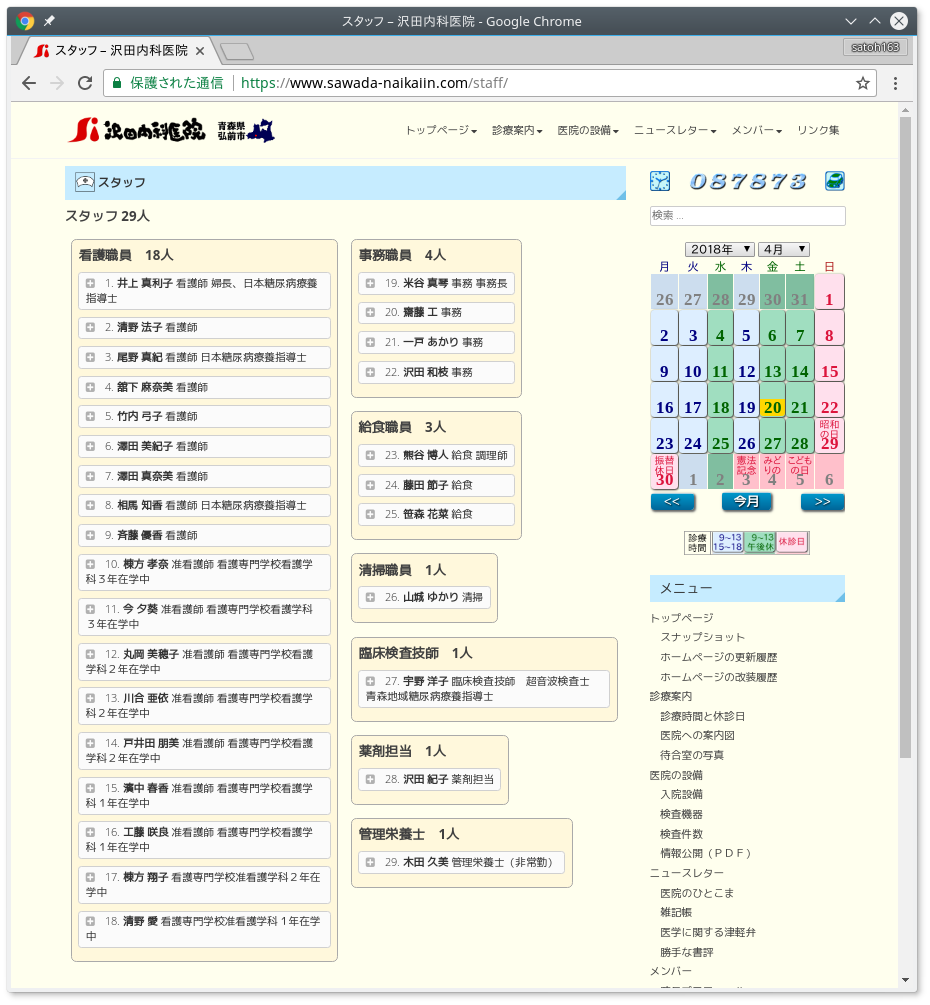Click the pin icon in the title bar
This screenshot has height=1005, width=930.
point(49,22)
